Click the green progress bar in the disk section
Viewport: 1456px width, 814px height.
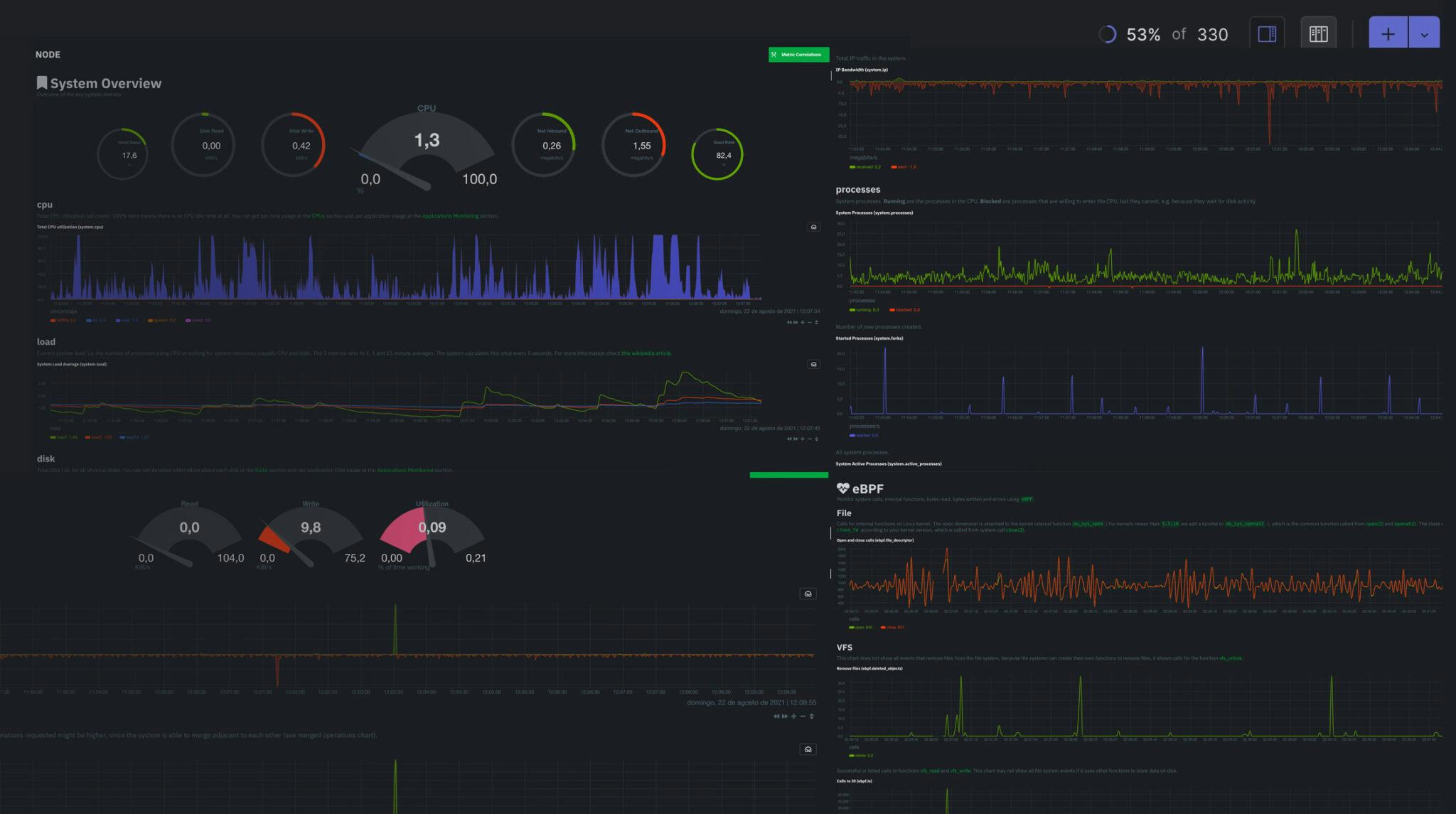(x=788, y=475)
